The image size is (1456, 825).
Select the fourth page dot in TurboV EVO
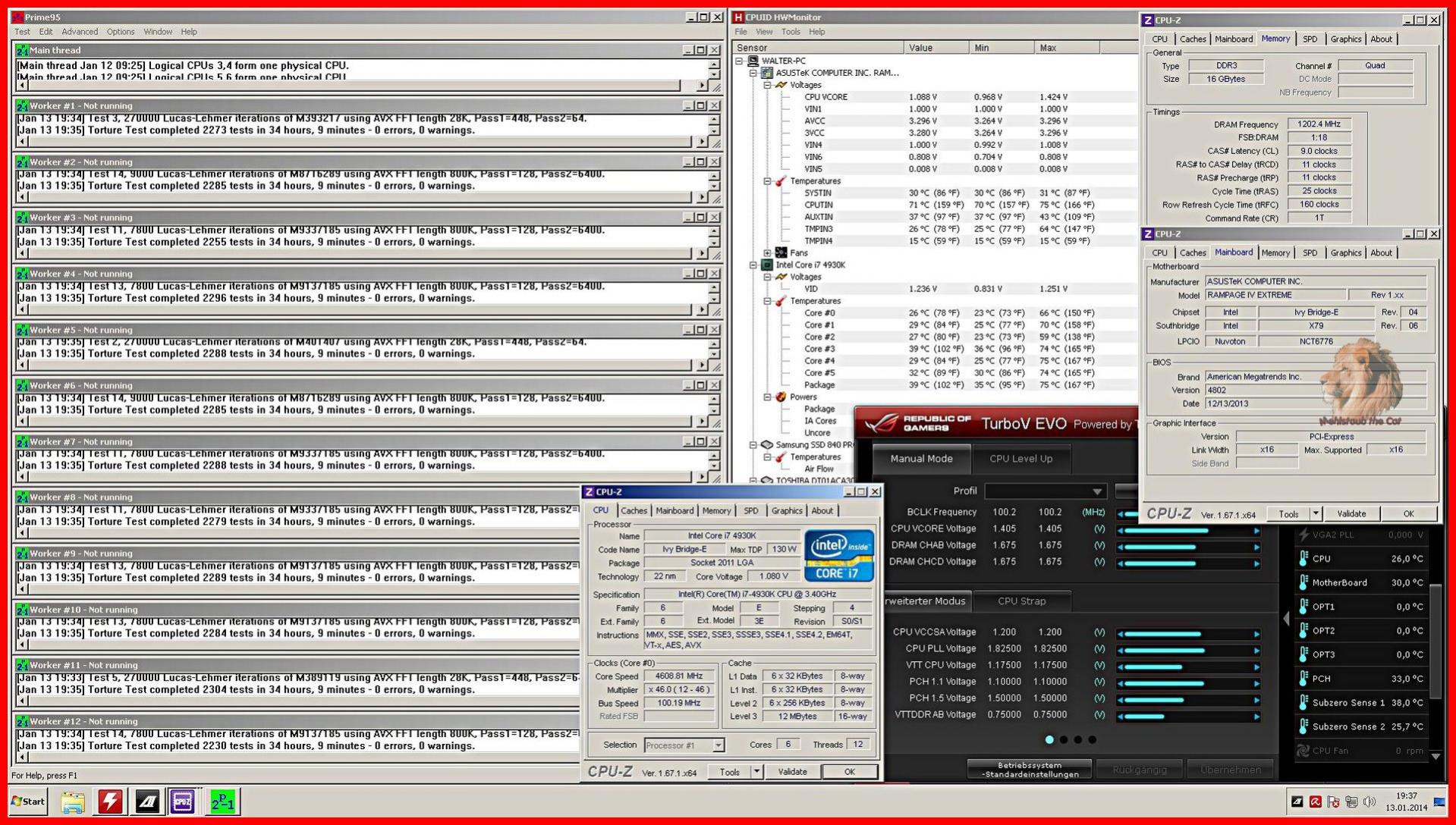pos(1093,739)
